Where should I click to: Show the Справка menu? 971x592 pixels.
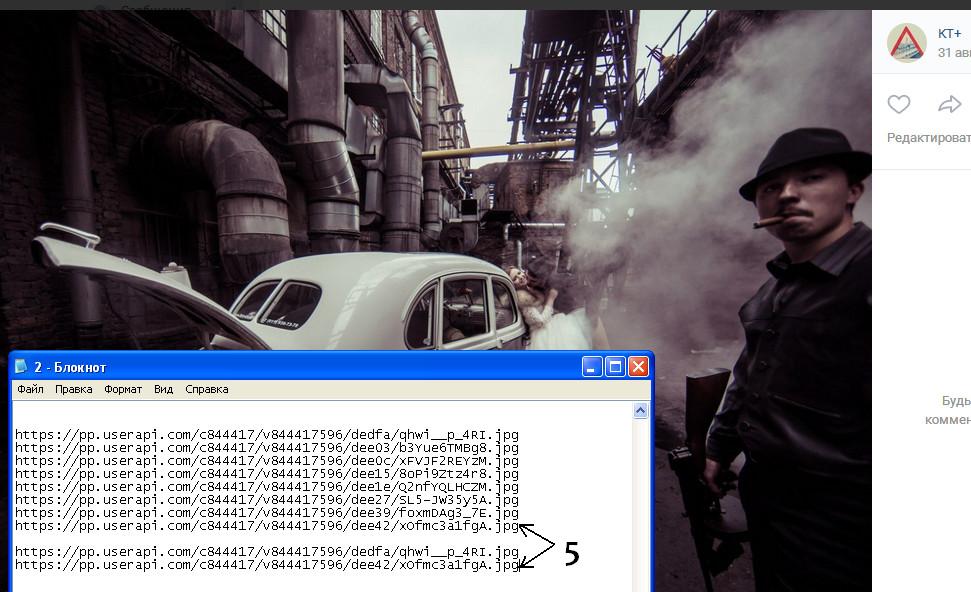click(207, 389)
